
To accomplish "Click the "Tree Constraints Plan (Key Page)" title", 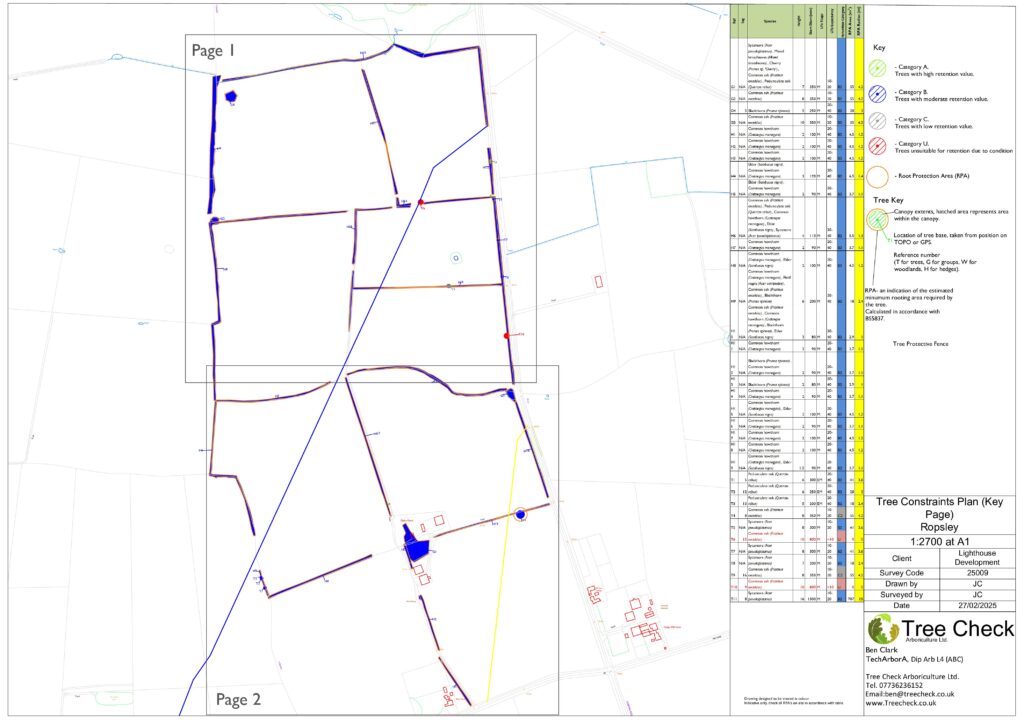I will [x=943, y=508].
